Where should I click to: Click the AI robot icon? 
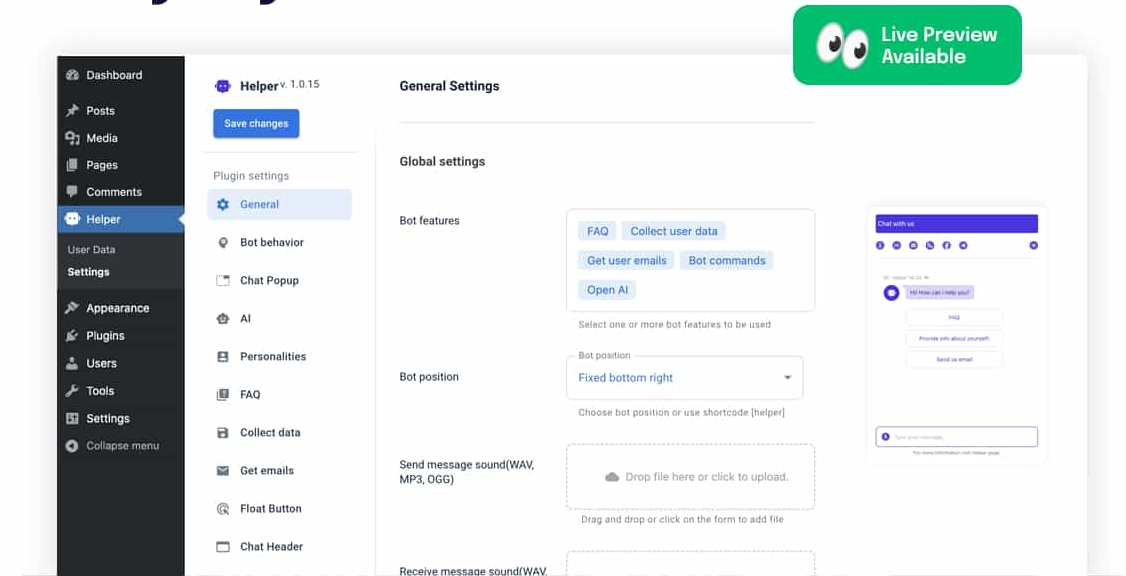(x=223, y=319)
